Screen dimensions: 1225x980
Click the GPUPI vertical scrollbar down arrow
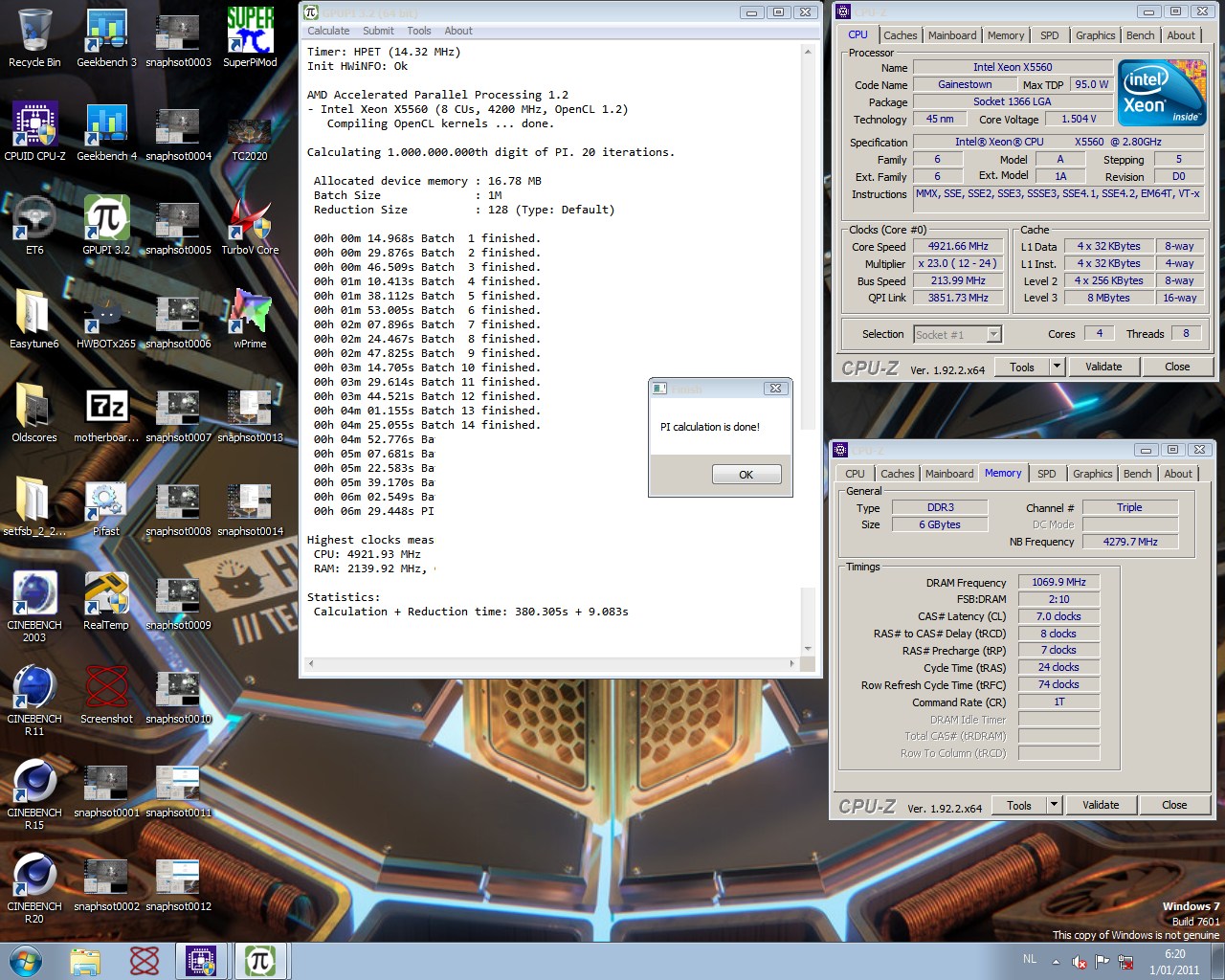808,649
